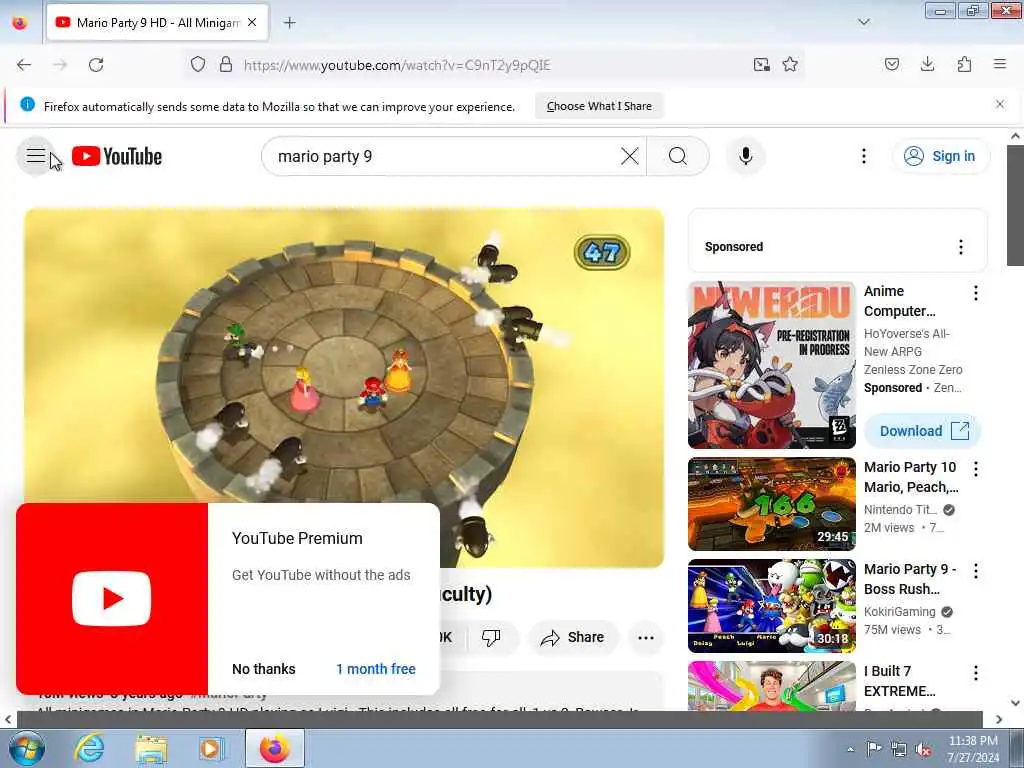
Task: Click the scroll-right arrow of the horizontal scrollbar
Action: (x=999, y=719)
